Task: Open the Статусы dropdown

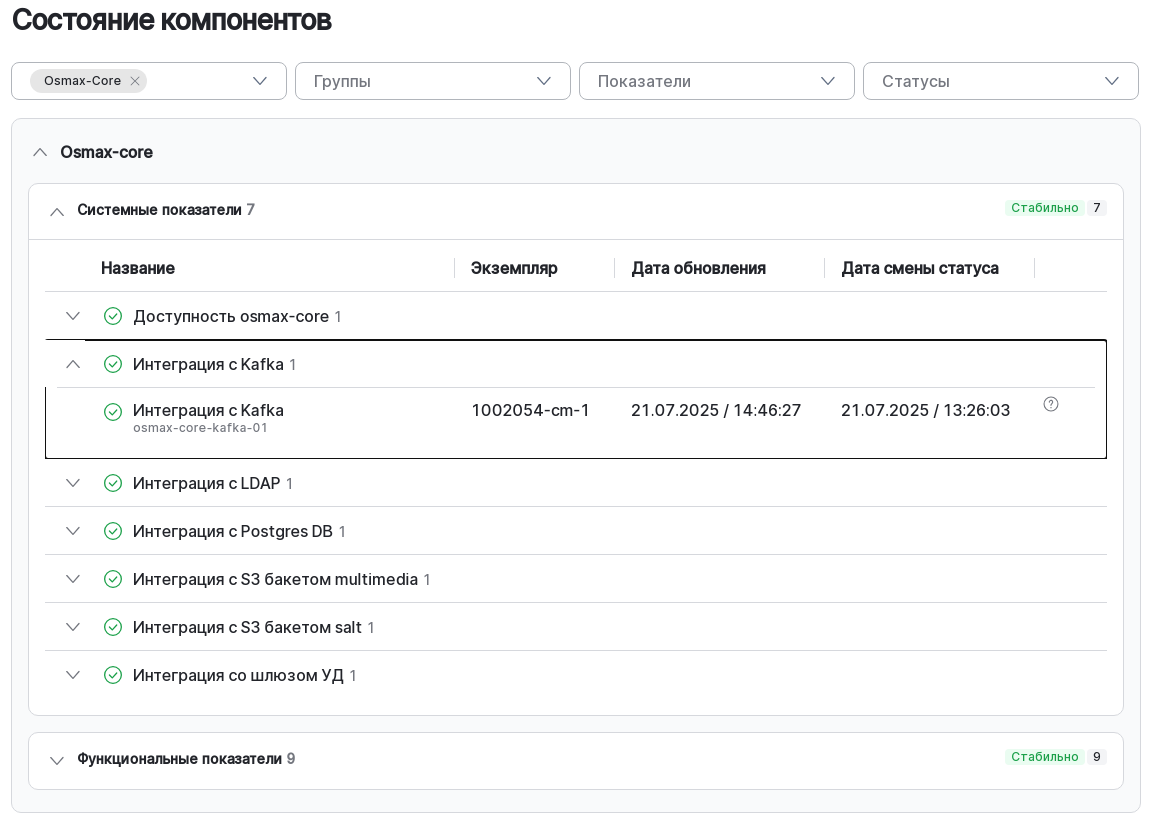Action: (1001, 81)
